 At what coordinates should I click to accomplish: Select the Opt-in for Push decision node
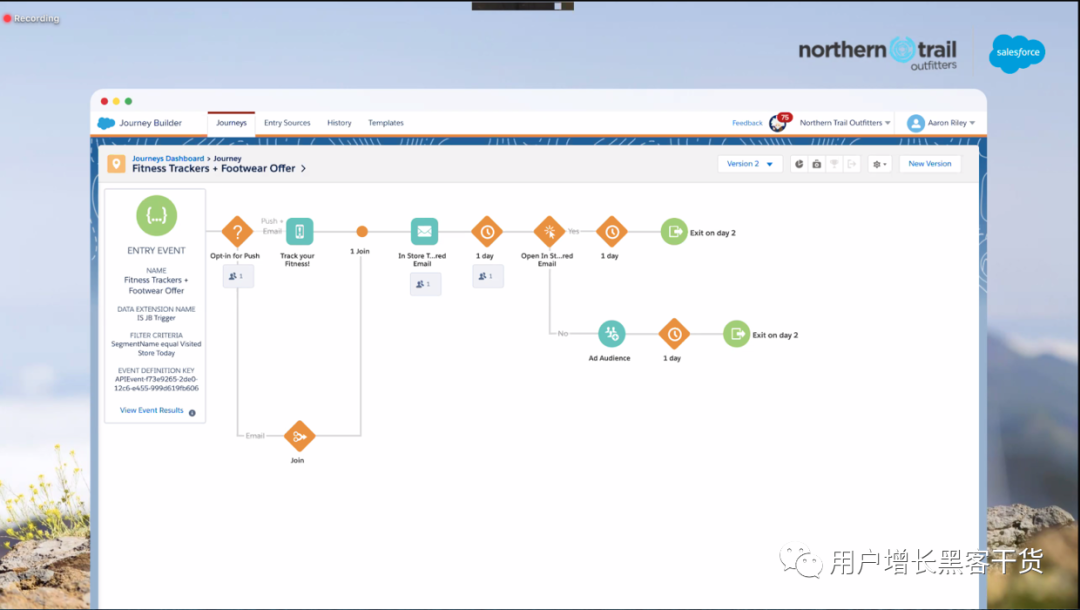tap(238, 232)
